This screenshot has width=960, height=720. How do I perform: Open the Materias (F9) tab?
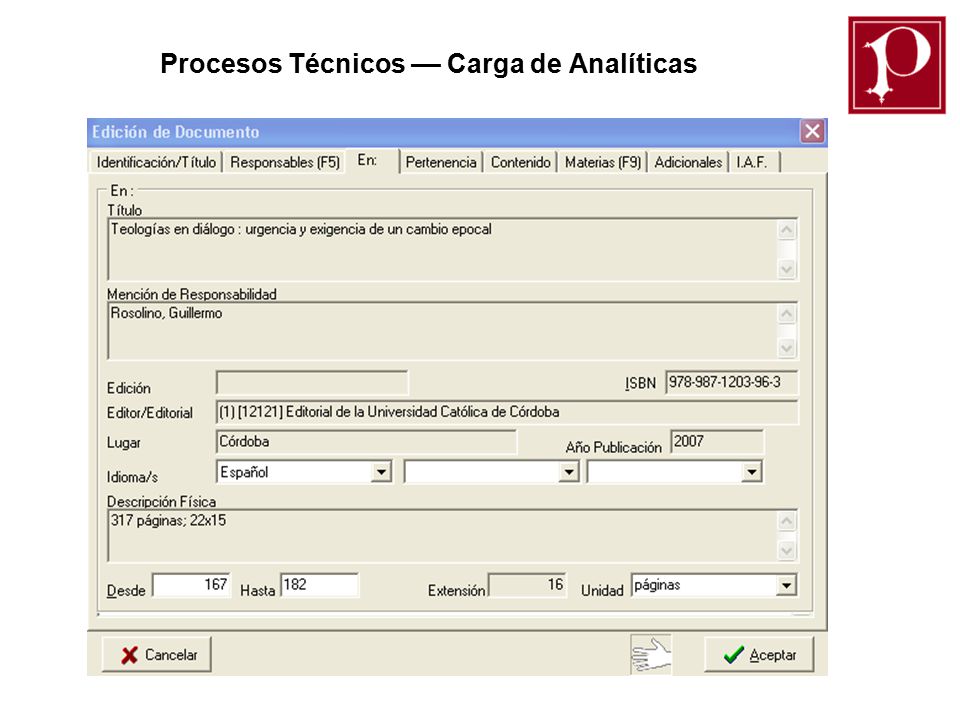click(x=602, y=162)
